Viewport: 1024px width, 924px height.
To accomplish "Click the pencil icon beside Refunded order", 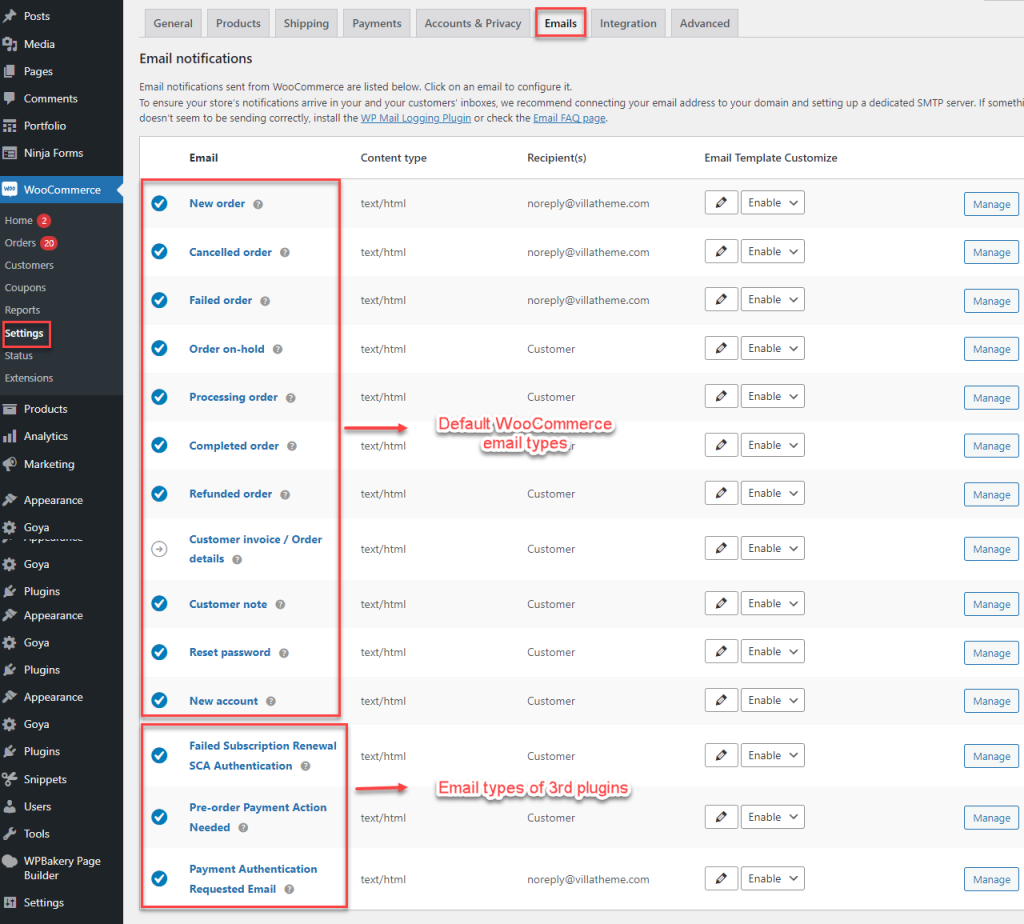I will (721, 492).
